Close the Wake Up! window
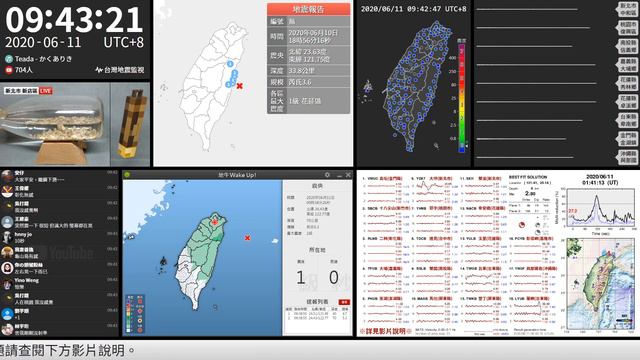The height and width of the screenshot is (360, 640). (x=348, y=175)
